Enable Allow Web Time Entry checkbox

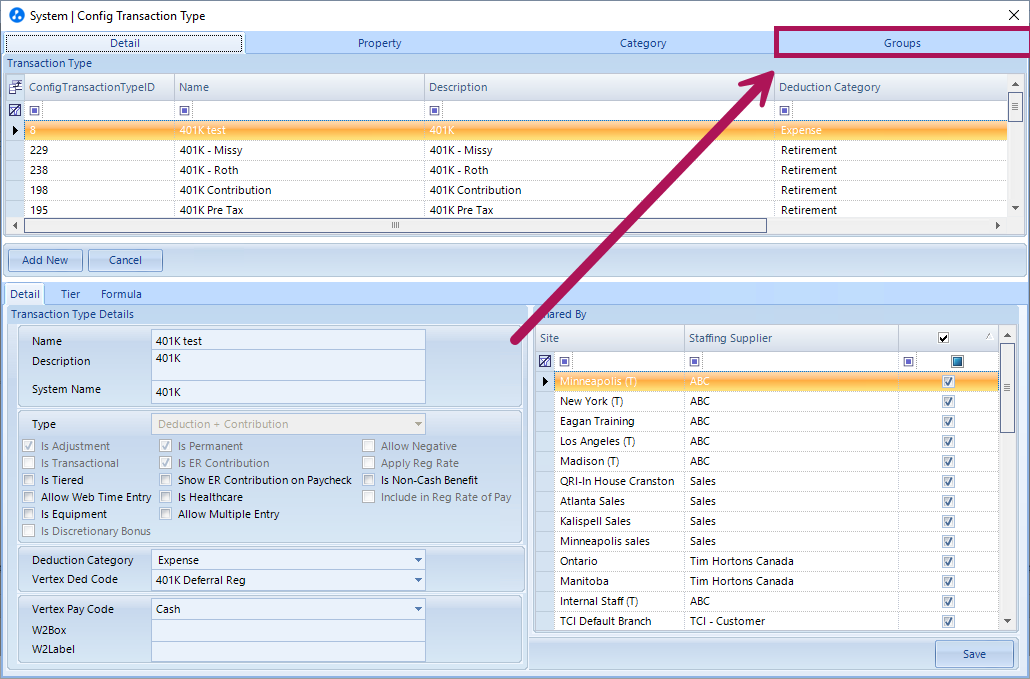tap(29, 497)
